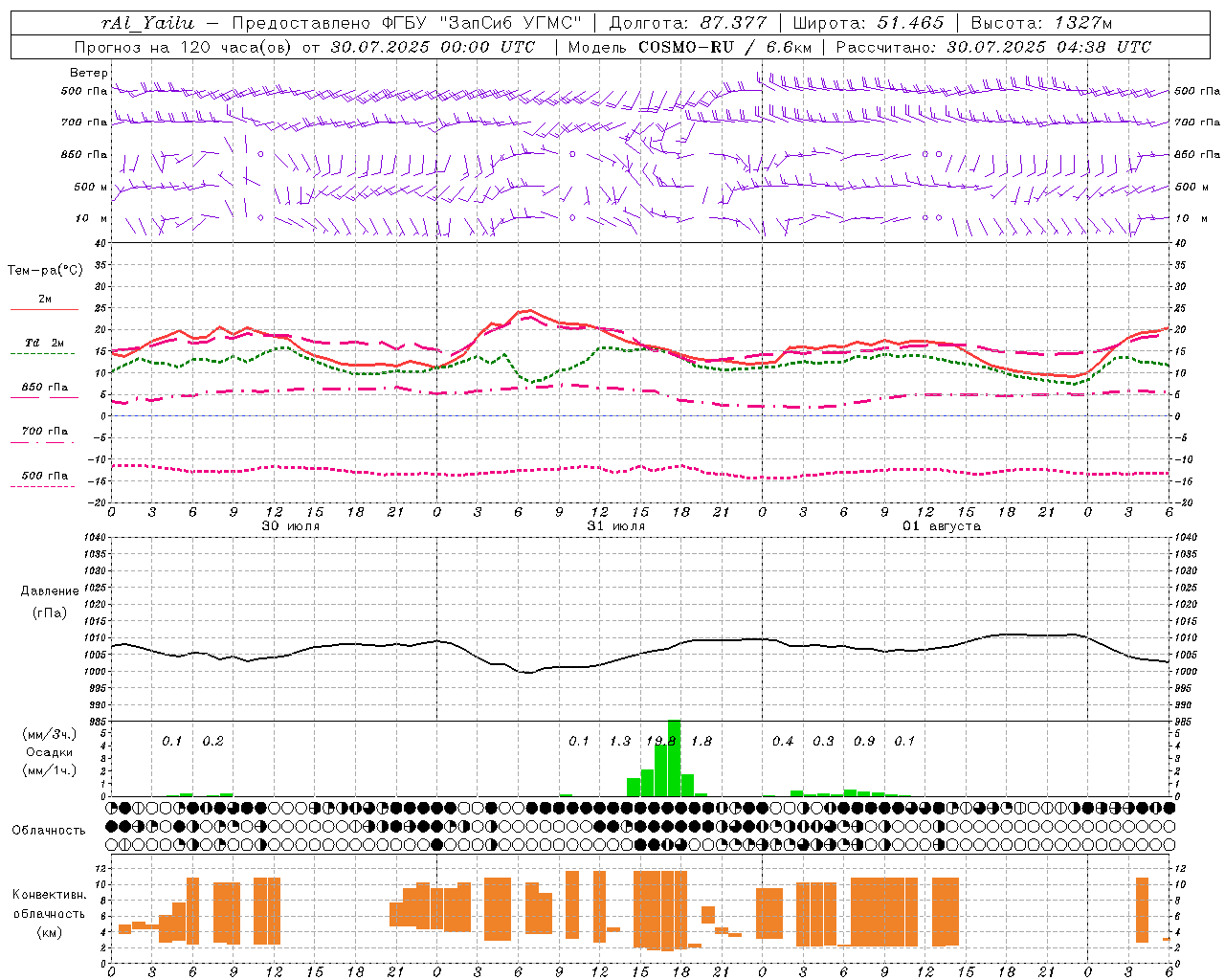Click the 0.3 precipitation total value
The width and height of the screenshot is (1225, 980).
(823, 741)
